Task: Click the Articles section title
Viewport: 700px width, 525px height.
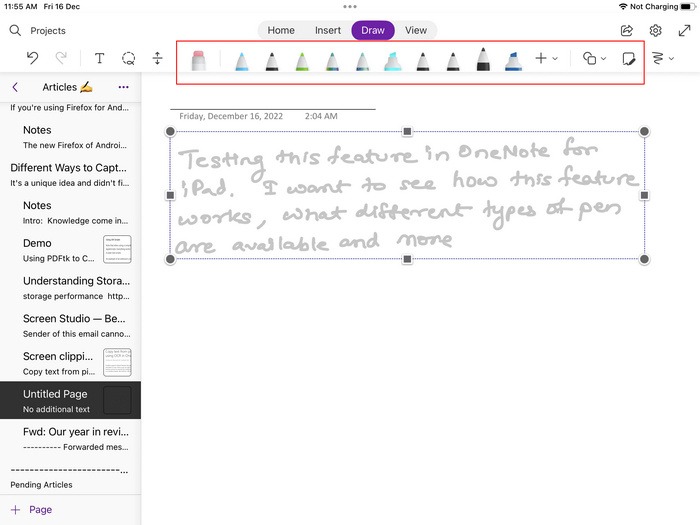Action: (67, 87)
